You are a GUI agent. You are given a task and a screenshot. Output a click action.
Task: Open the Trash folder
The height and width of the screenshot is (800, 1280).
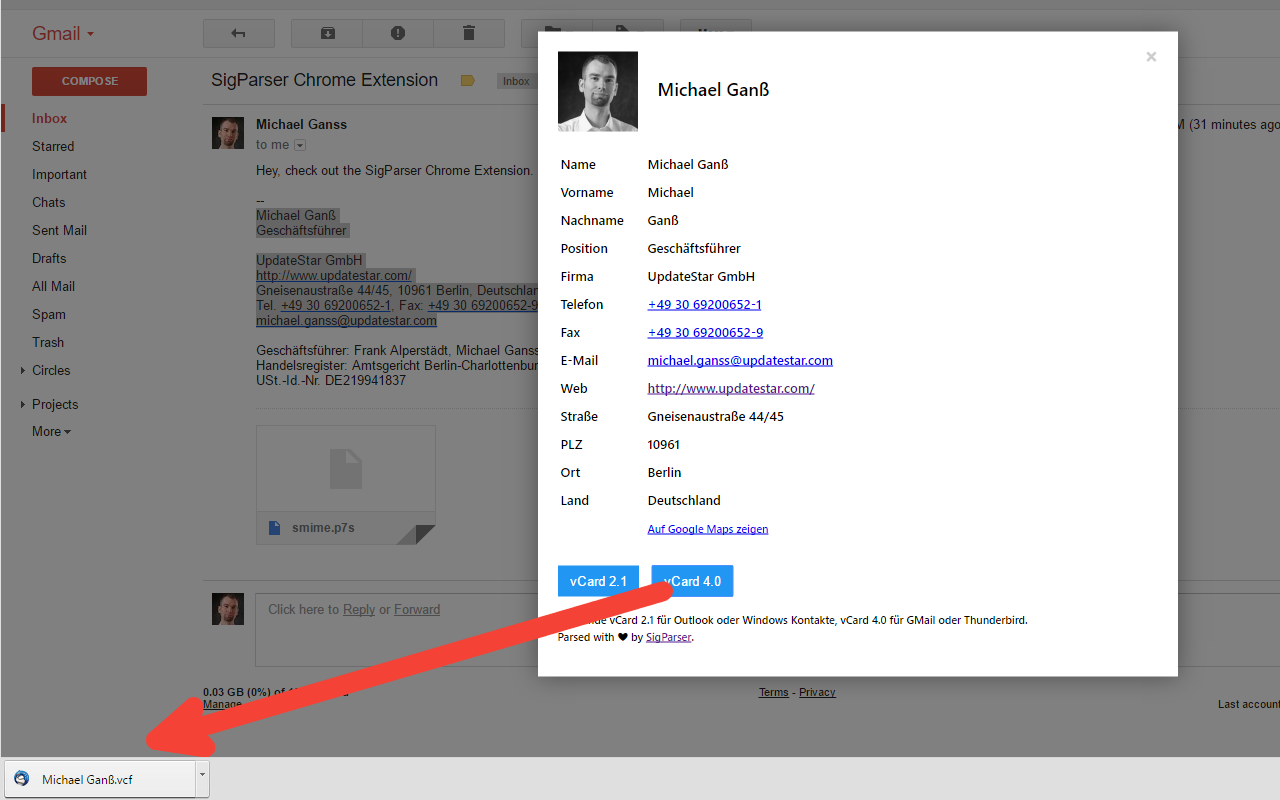[x=48, y=342]
